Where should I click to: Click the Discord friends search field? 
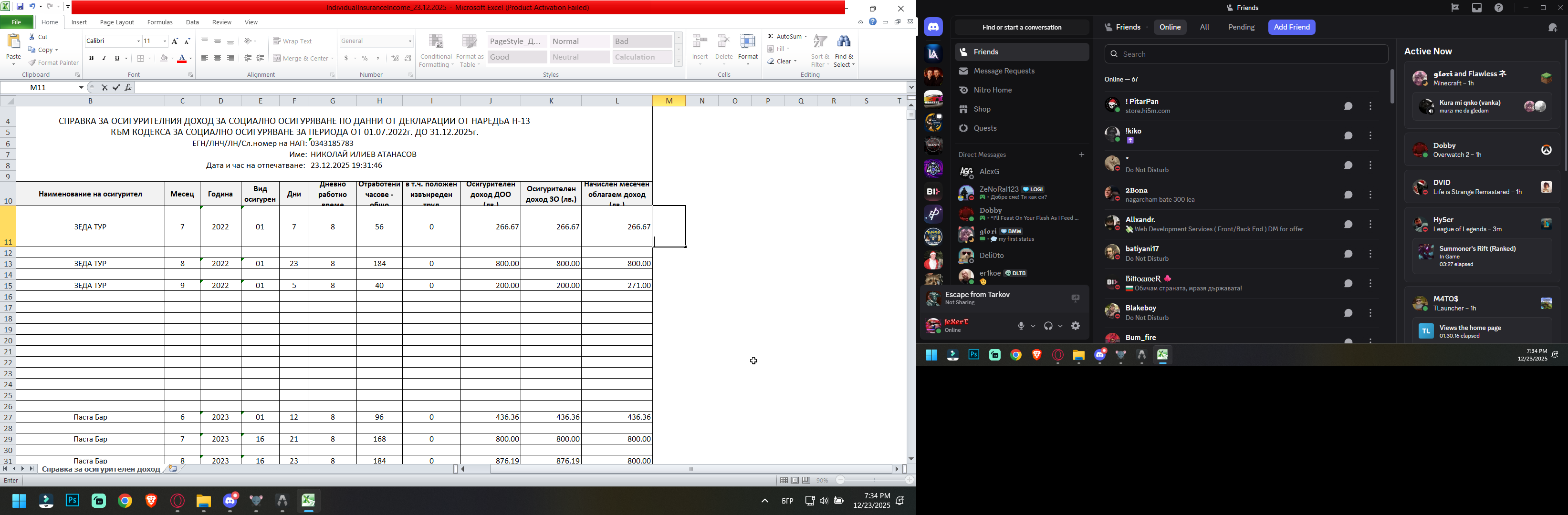(x=1245, y=54)
